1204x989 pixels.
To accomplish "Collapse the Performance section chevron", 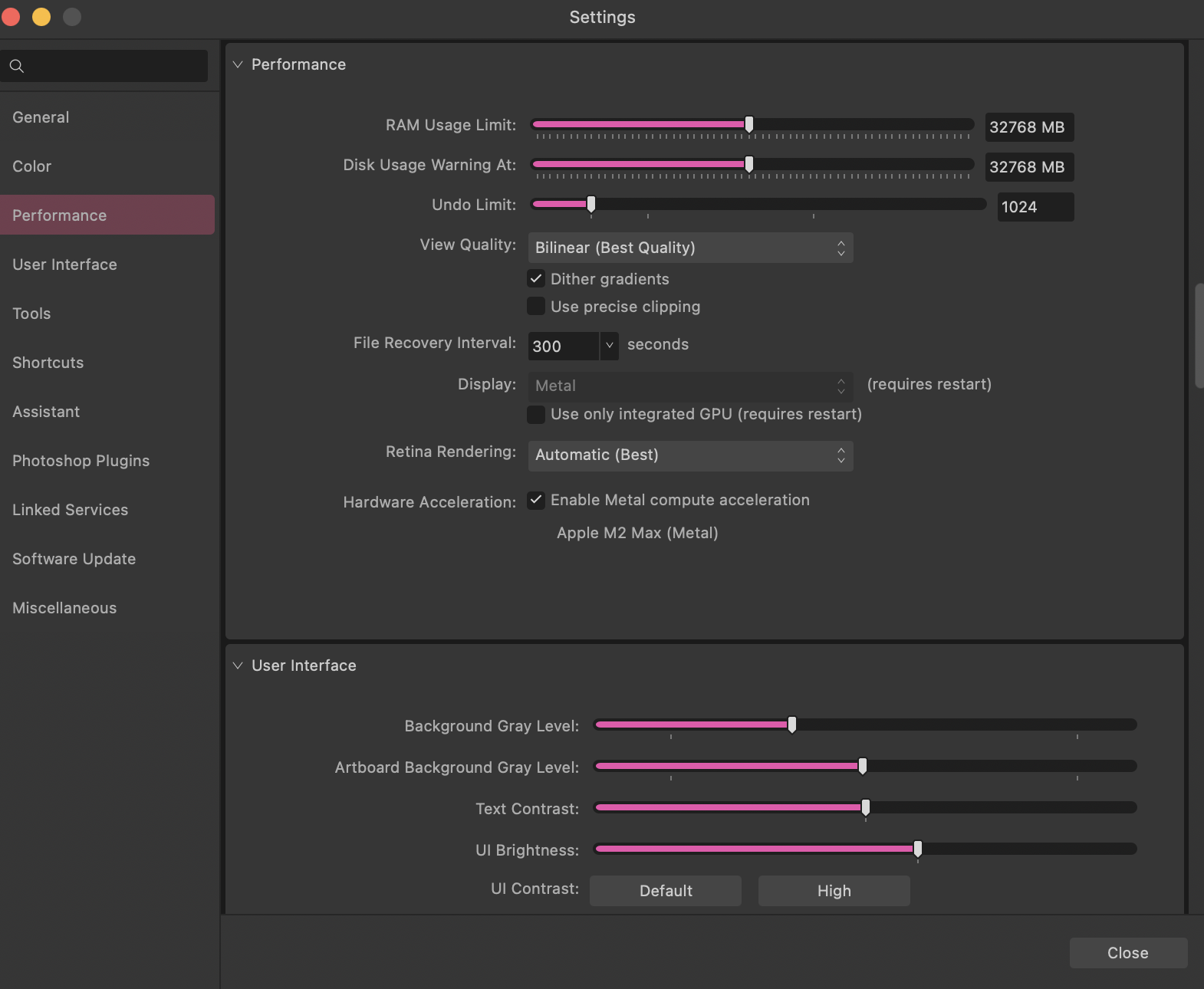I will tap(238, 65).
